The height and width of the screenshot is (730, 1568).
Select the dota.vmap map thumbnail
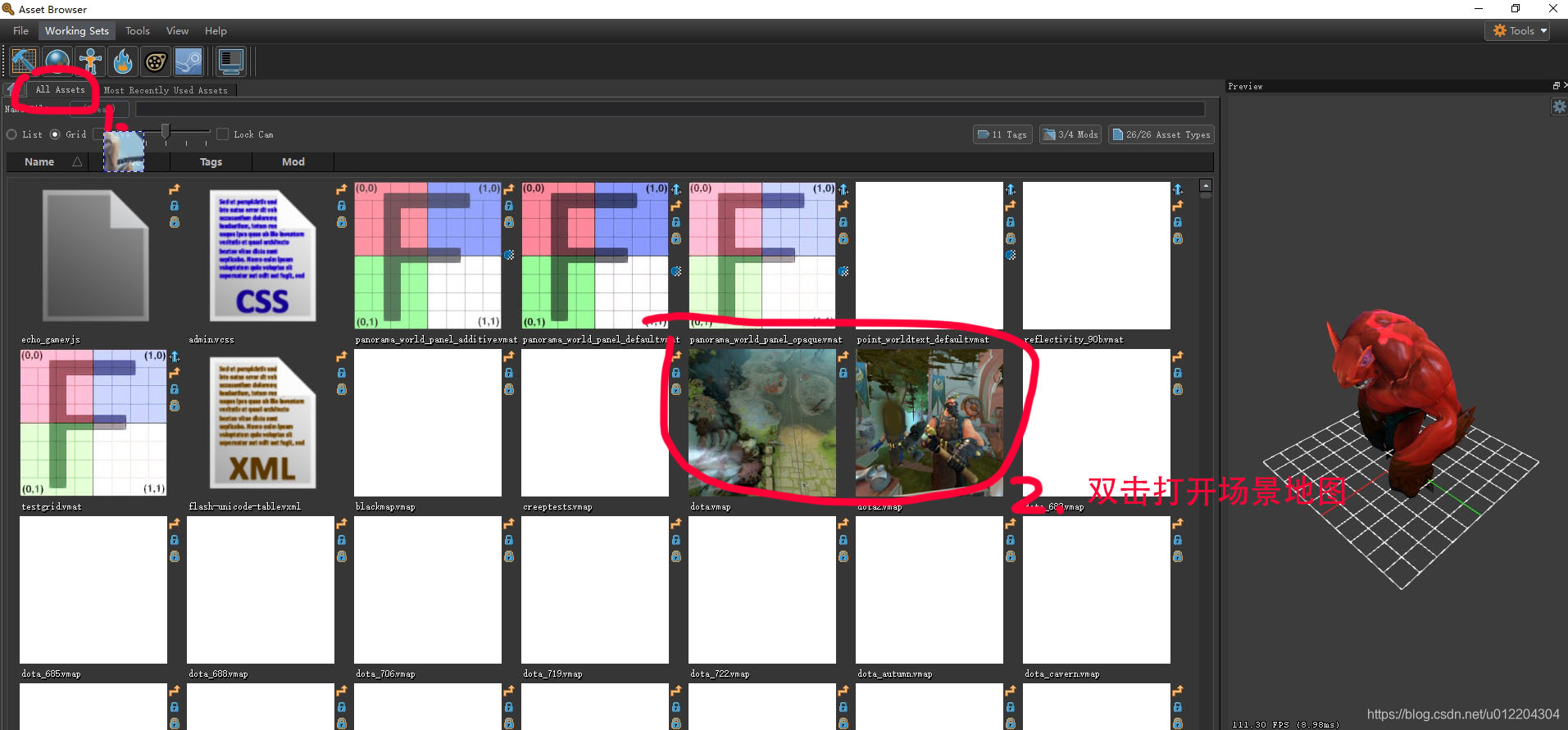(x=762, y=423)
